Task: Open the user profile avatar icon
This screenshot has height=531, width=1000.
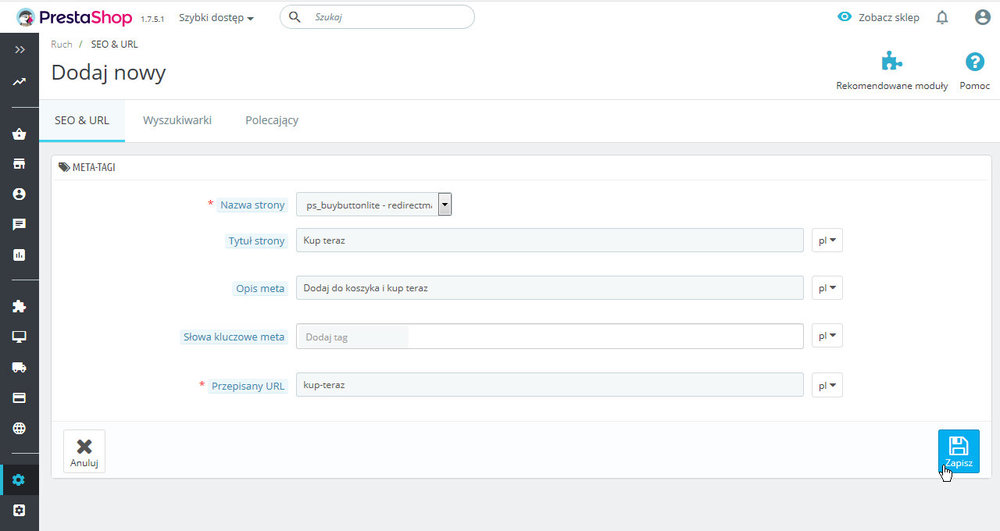Action: click(x=983, y=17)
